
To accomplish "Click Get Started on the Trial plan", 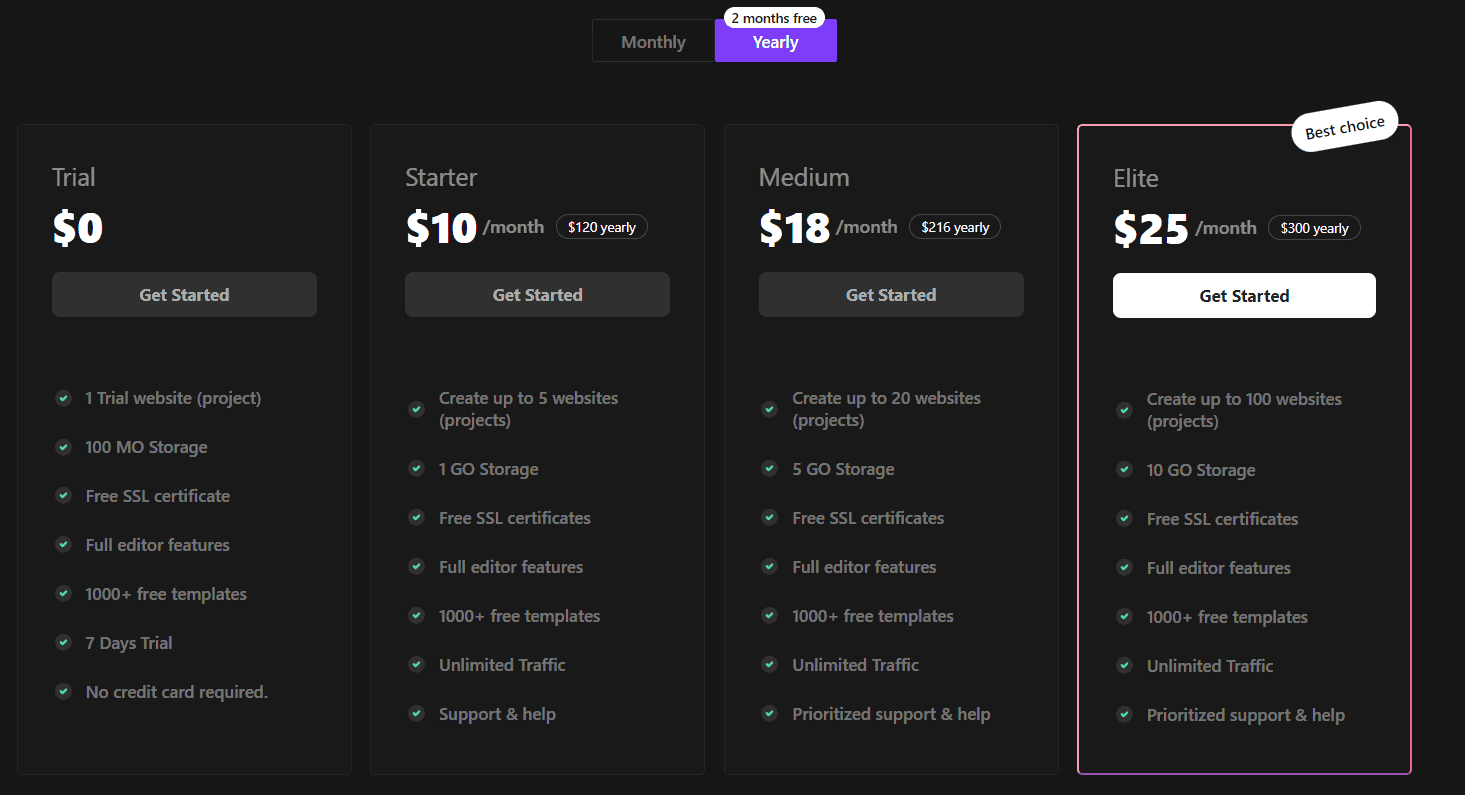I will coord(184,294).
